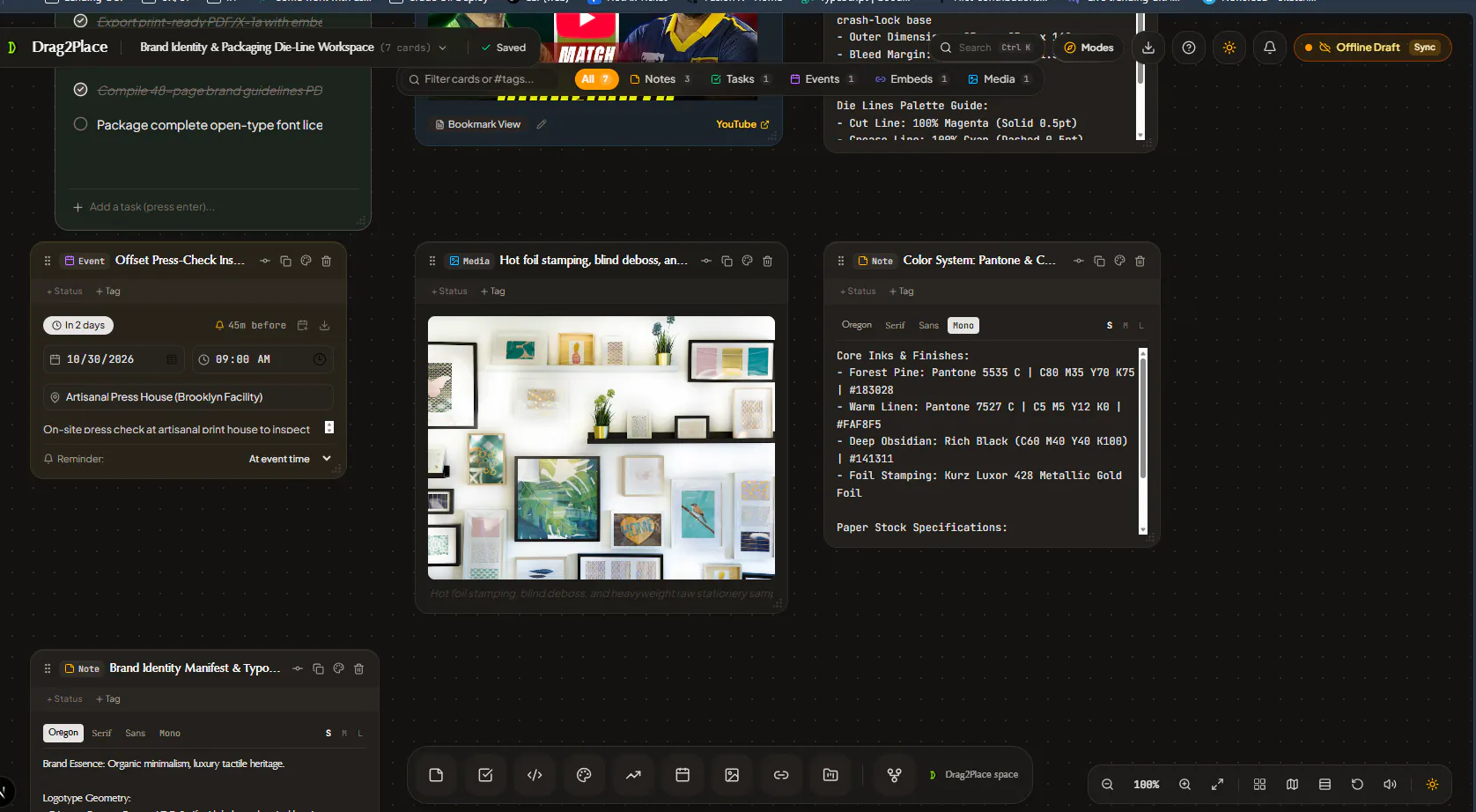Switch to the Events filter tab

tap(823, 79)
